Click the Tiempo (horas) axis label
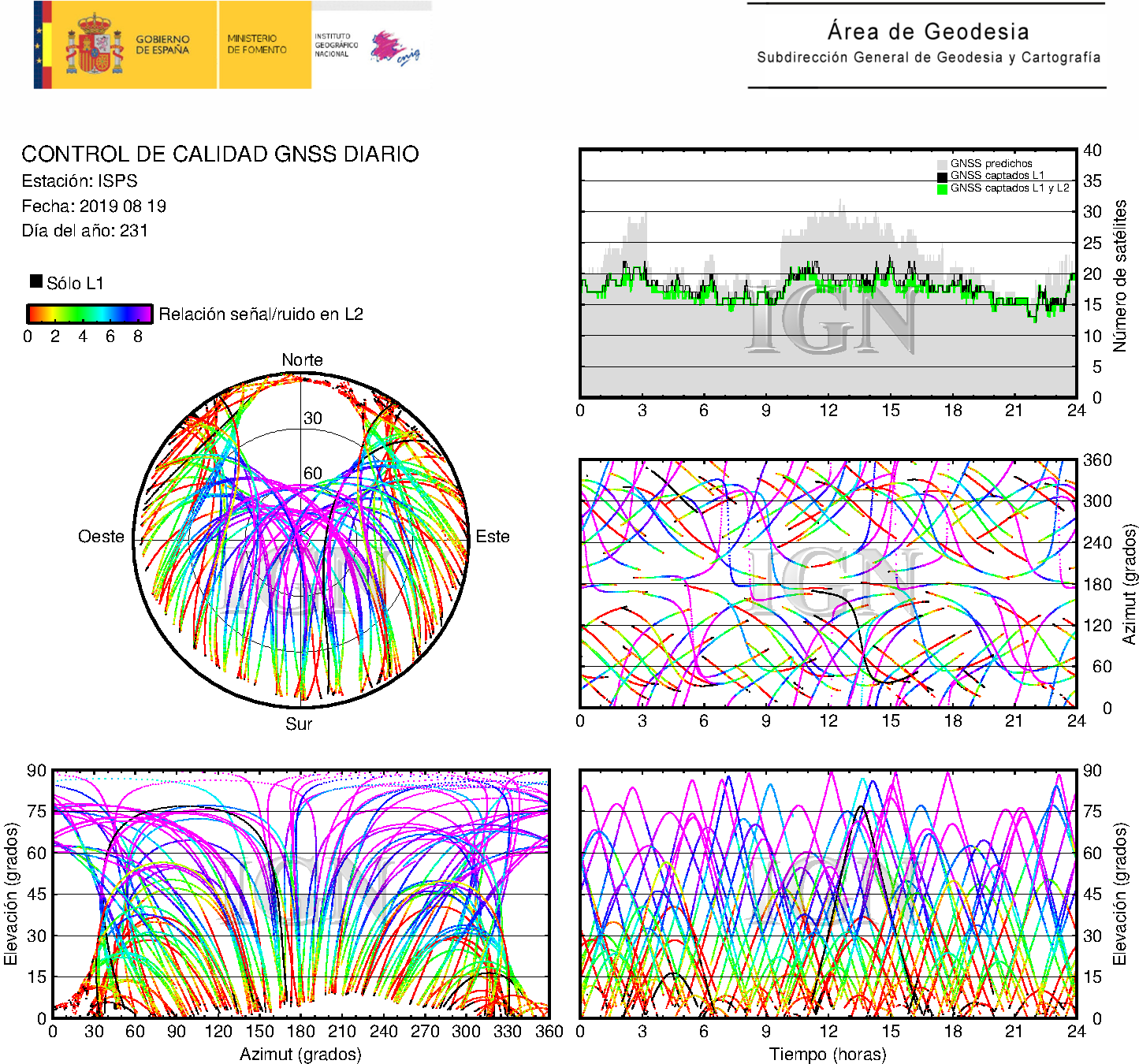This screenshot has height=1064, width=1139. point(828,1054)
